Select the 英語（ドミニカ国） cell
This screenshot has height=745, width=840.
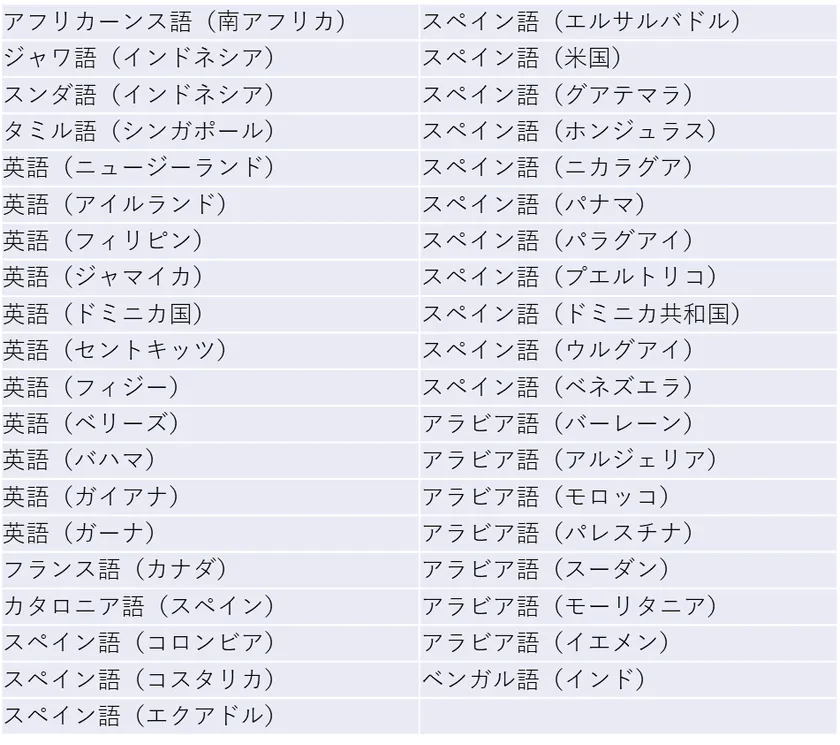coord(103,314)
